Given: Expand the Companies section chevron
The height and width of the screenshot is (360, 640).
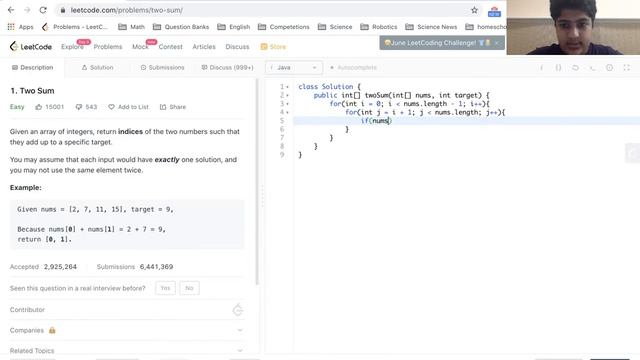Looking at the screenshot, I should pos(240,330).
